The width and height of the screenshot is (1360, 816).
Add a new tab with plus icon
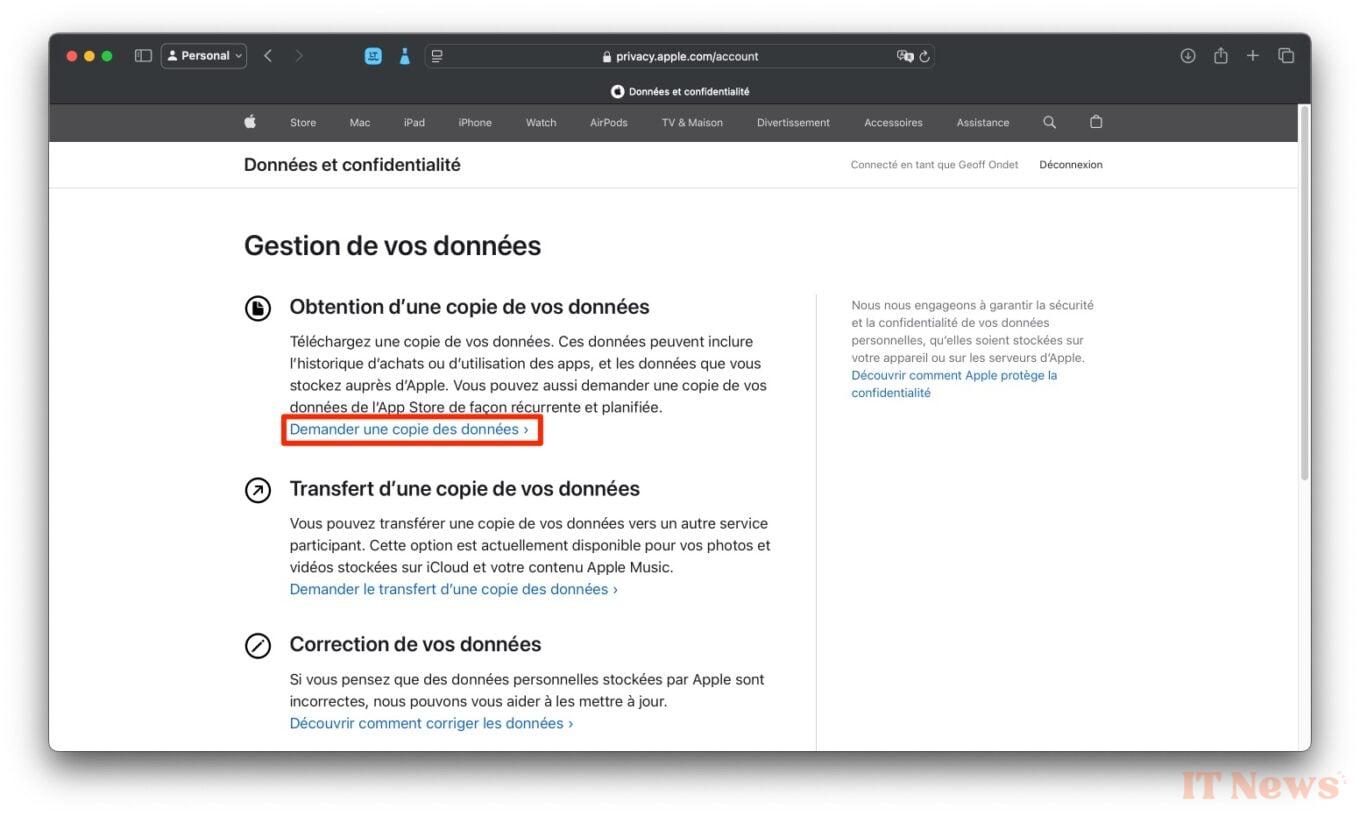(1253, 56)
